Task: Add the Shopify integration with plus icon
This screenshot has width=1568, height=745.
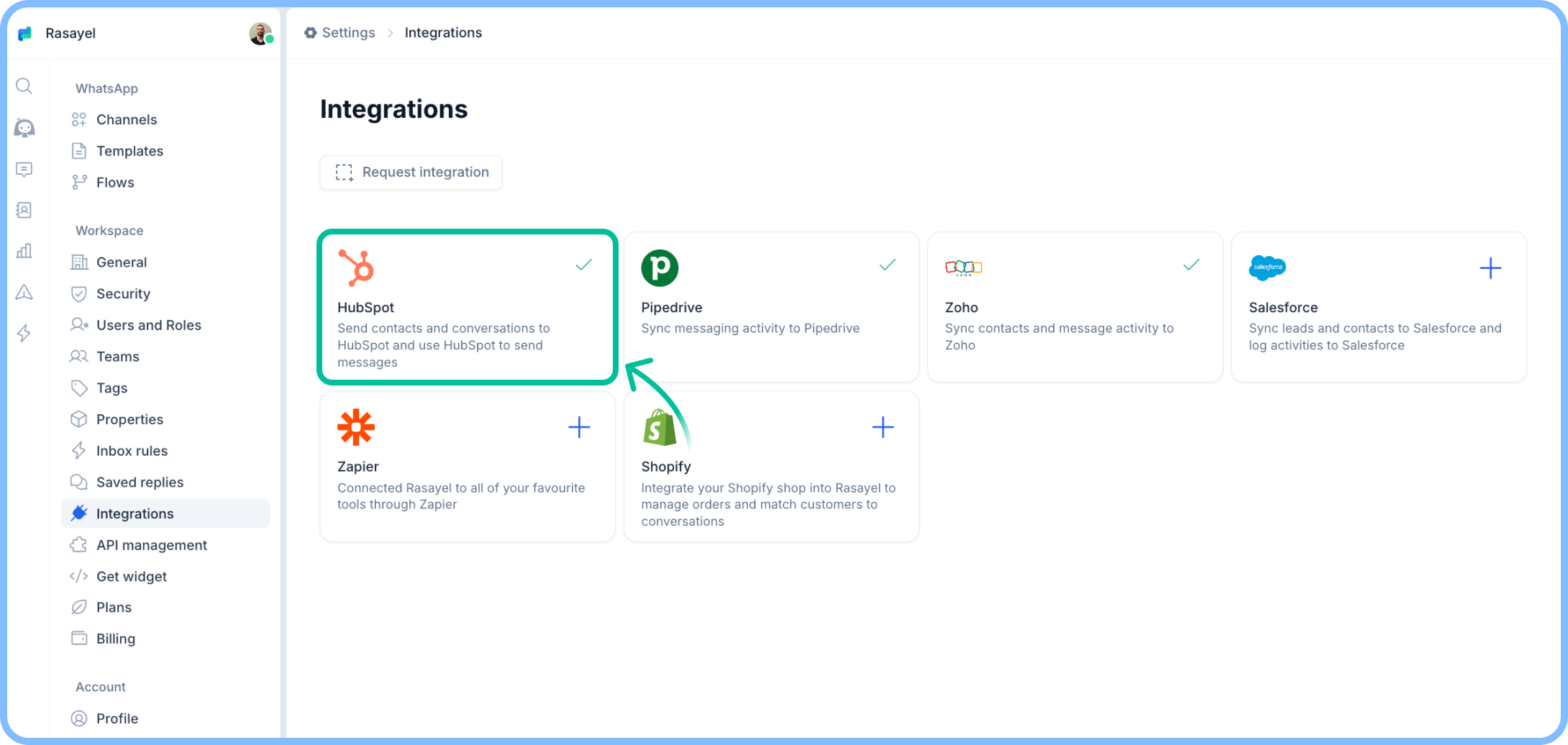Action: 883,427
